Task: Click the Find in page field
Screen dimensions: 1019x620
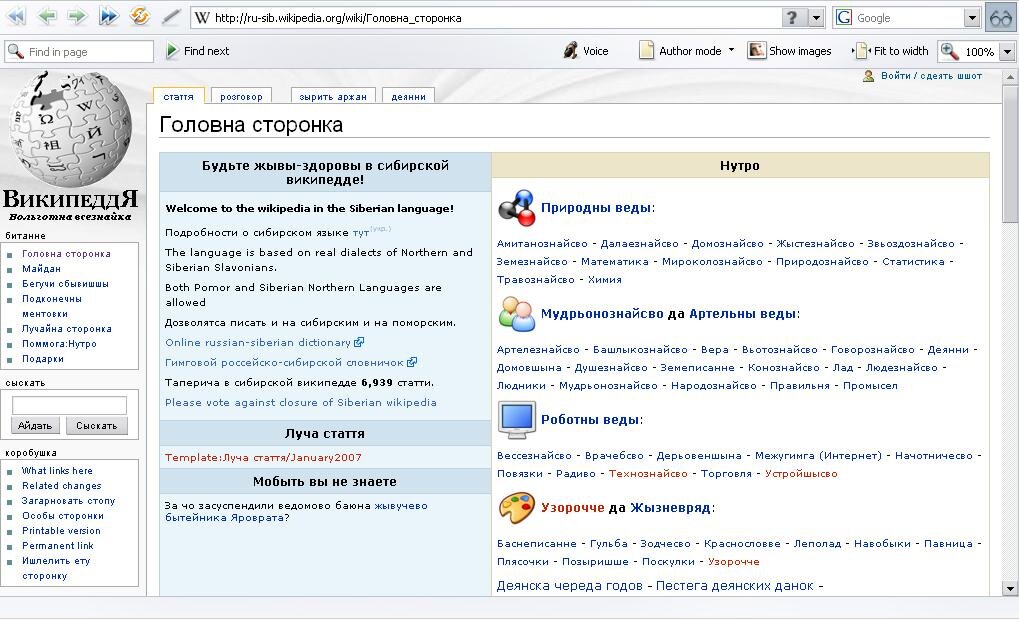Action: coord(79,51)
